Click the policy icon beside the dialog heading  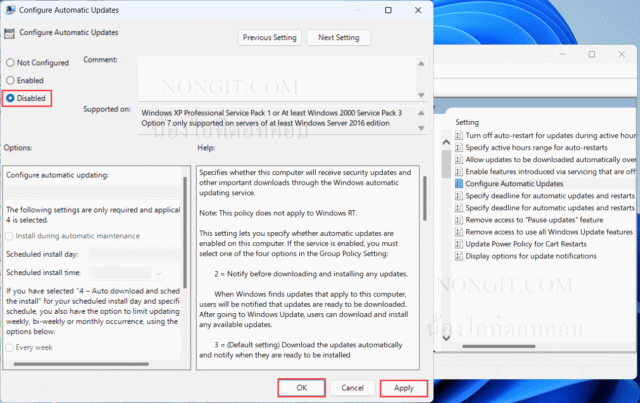(x=9, y=33)
